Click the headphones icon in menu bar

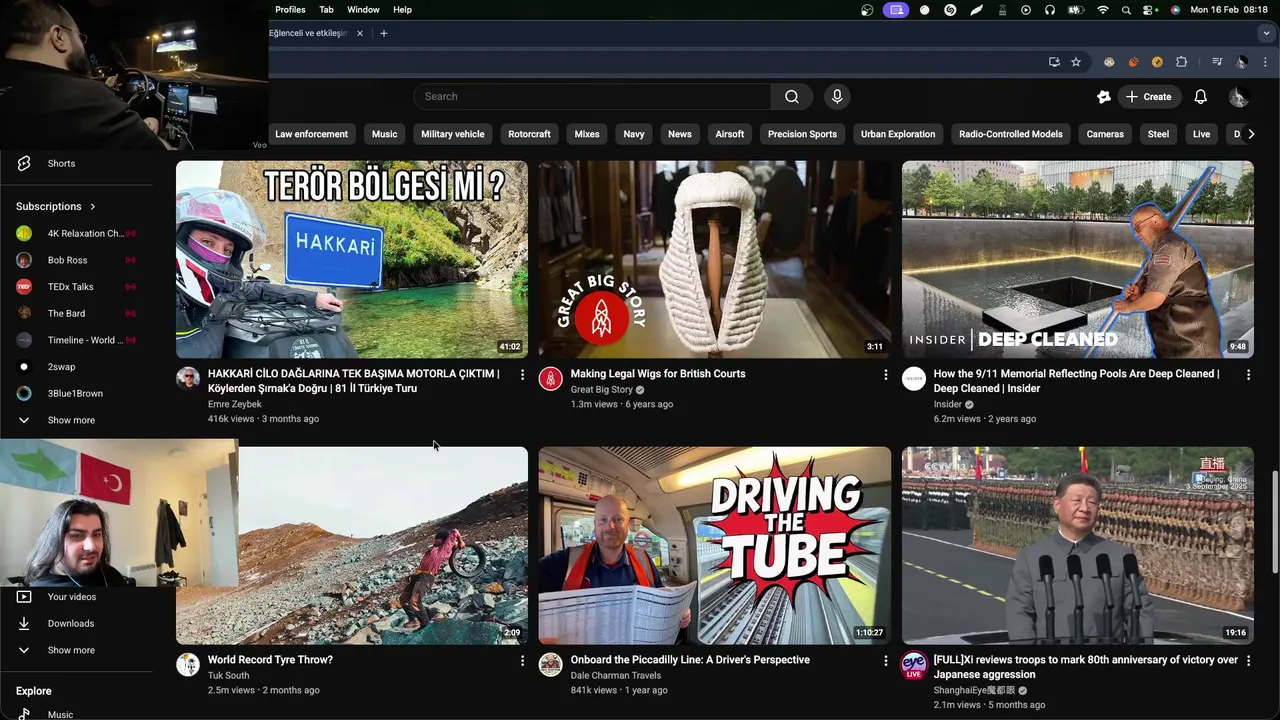[1050, 10]
